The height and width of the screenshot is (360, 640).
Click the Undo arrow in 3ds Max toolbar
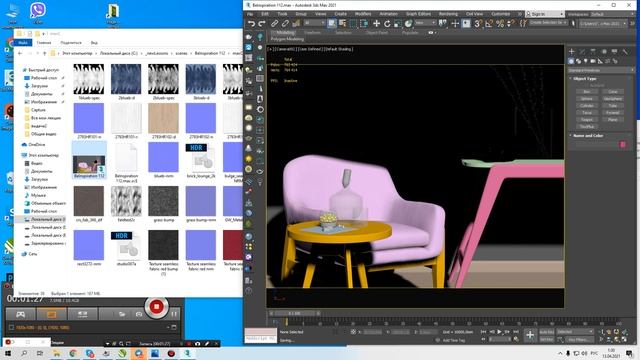[251, 24]
